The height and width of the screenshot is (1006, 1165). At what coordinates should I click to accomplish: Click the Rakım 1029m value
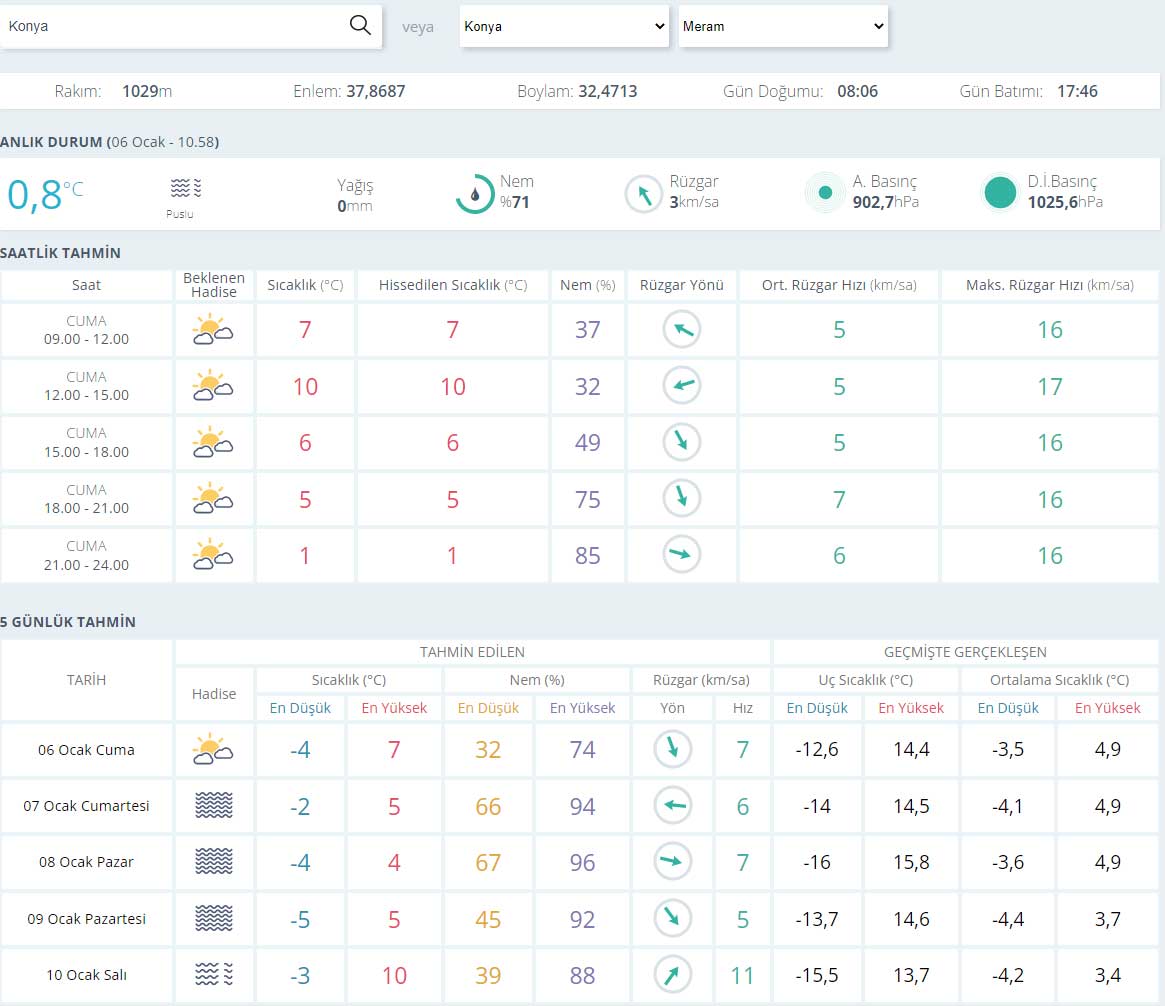point(147,91)
